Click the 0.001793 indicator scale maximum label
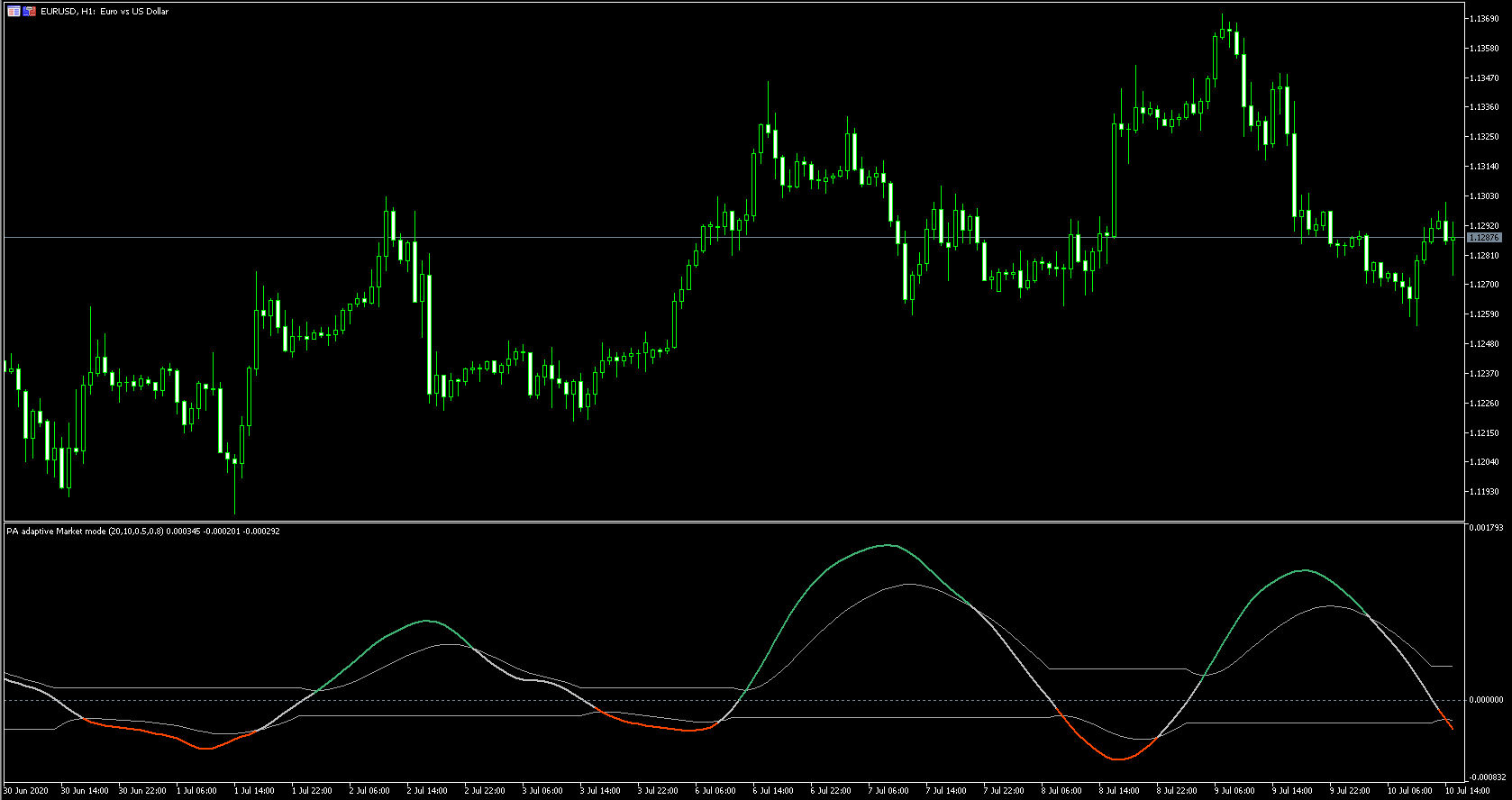 [1486, 528]
